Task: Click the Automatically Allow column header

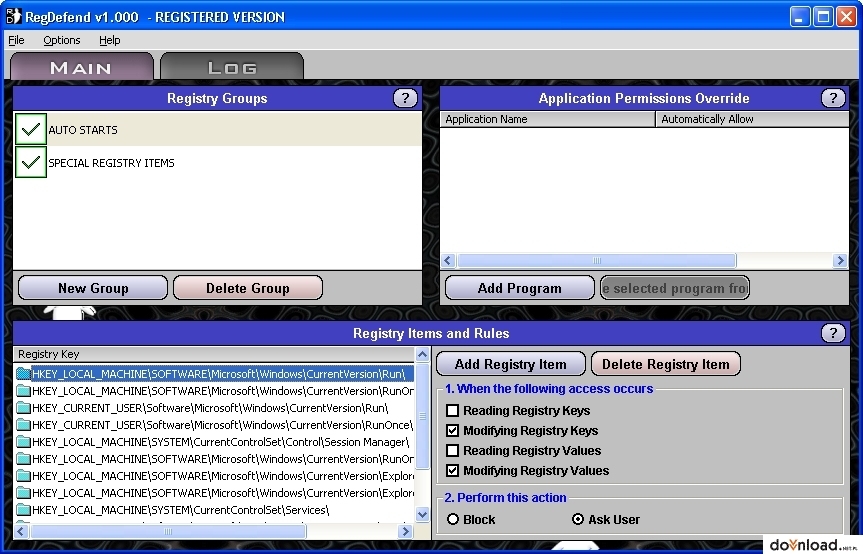Action: 752,119
